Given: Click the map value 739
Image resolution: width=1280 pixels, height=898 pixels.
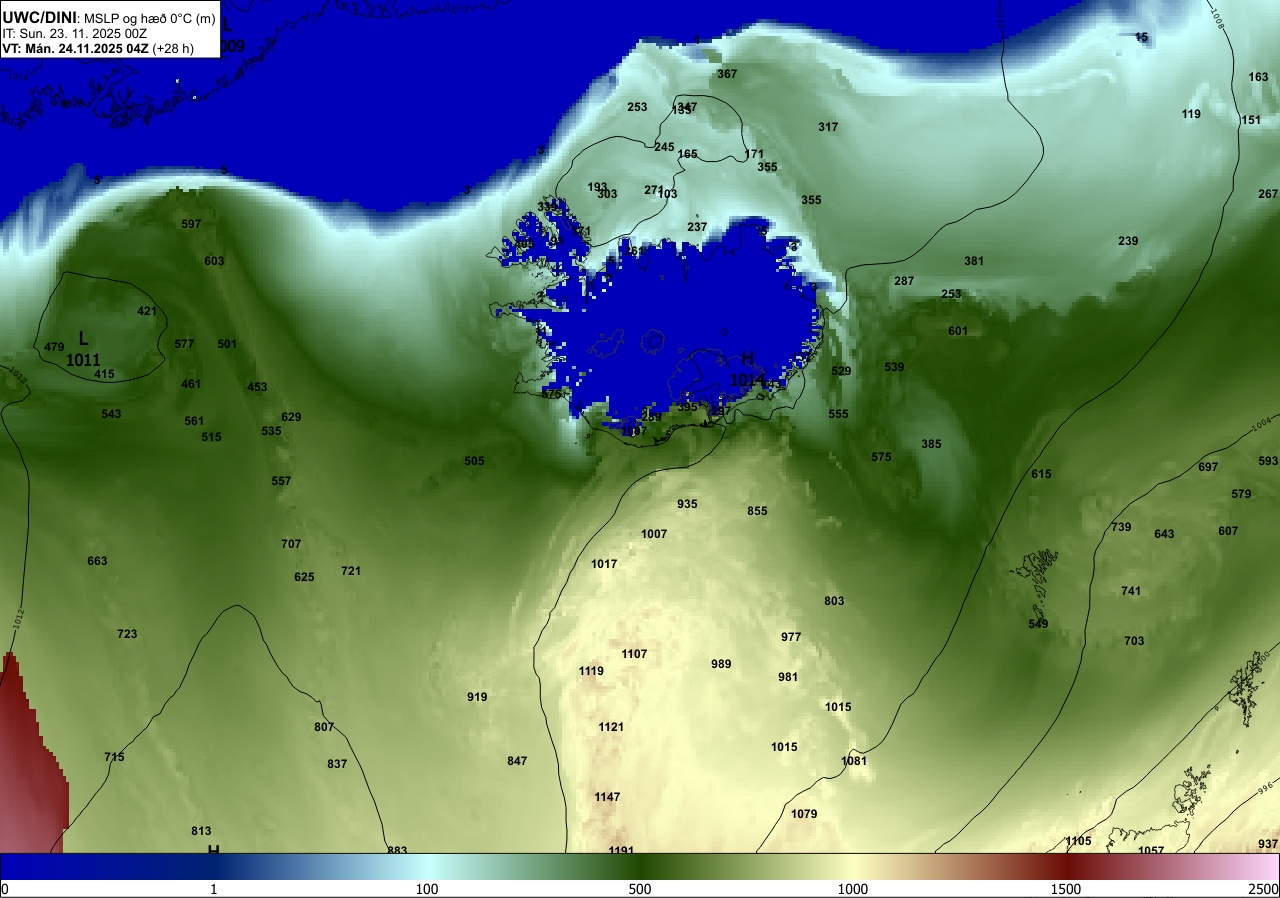Looking at the screenshot, I should tap(1121, 527).
